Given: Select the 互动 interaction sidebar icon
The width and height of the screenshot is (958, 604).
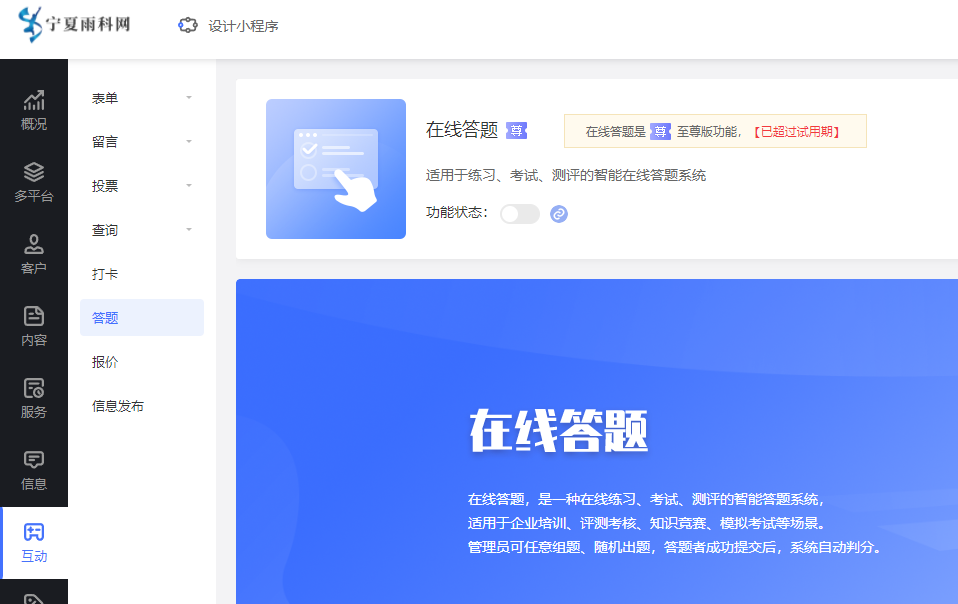Looking at the screenshot, I should (x=34, y=543).
